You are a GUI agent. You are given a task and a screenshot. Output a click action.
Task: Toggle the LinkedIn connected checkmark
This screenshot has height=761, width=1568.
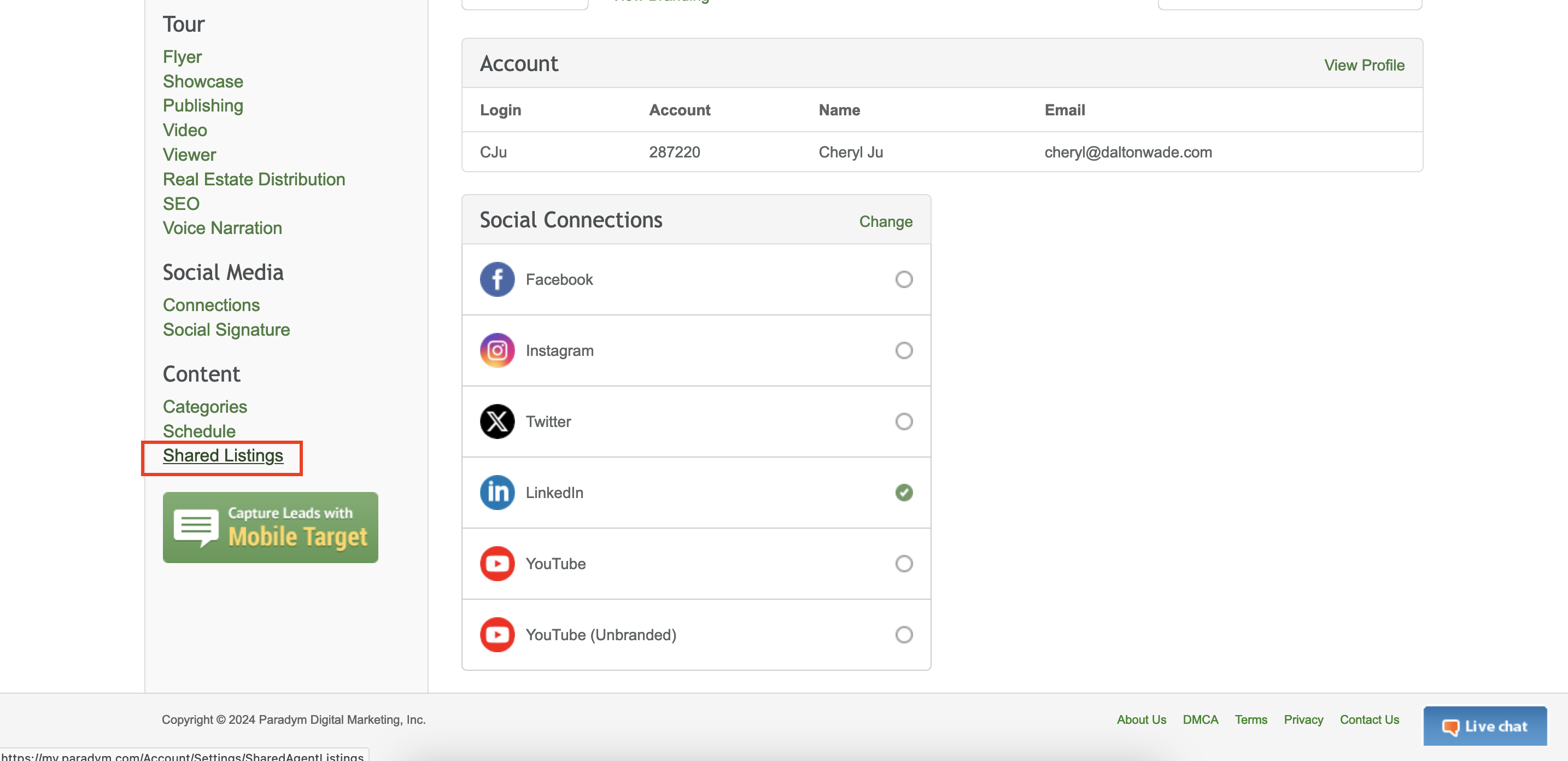coord(903,493)
